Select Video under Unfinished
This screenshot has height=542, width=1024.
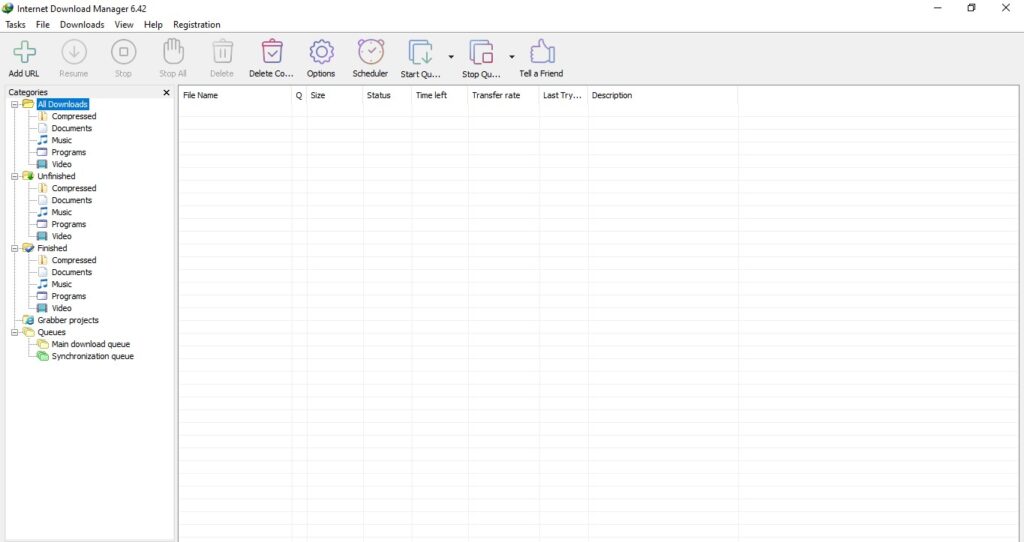pos(61,236)
